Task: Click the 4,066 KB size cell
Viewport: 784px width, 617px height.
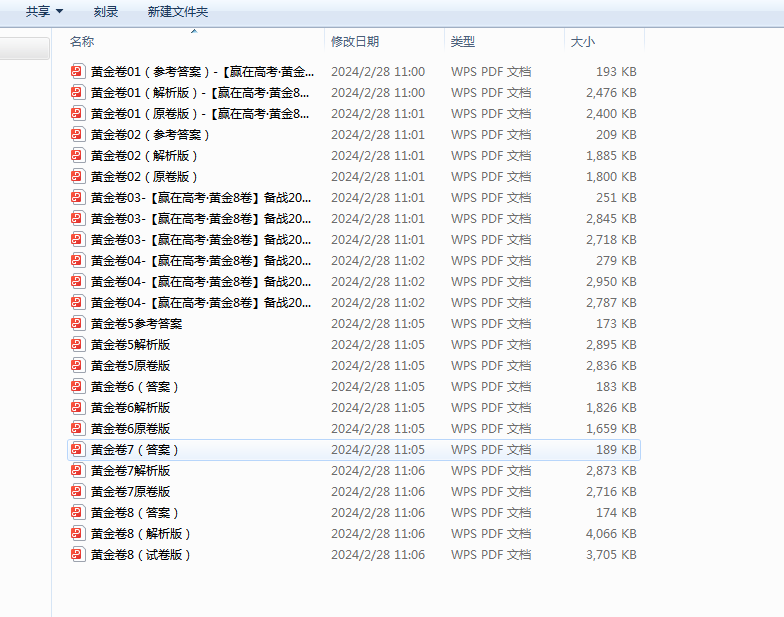Action: [611, 534]
